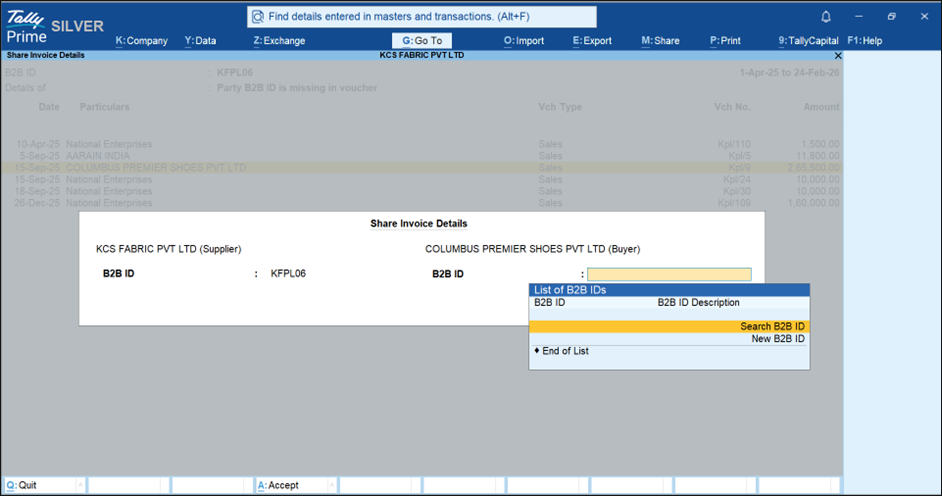Viewport: 942px width, 496px height.
Task: Click Party B2B ID is missing text
Action: pos(297,88)
